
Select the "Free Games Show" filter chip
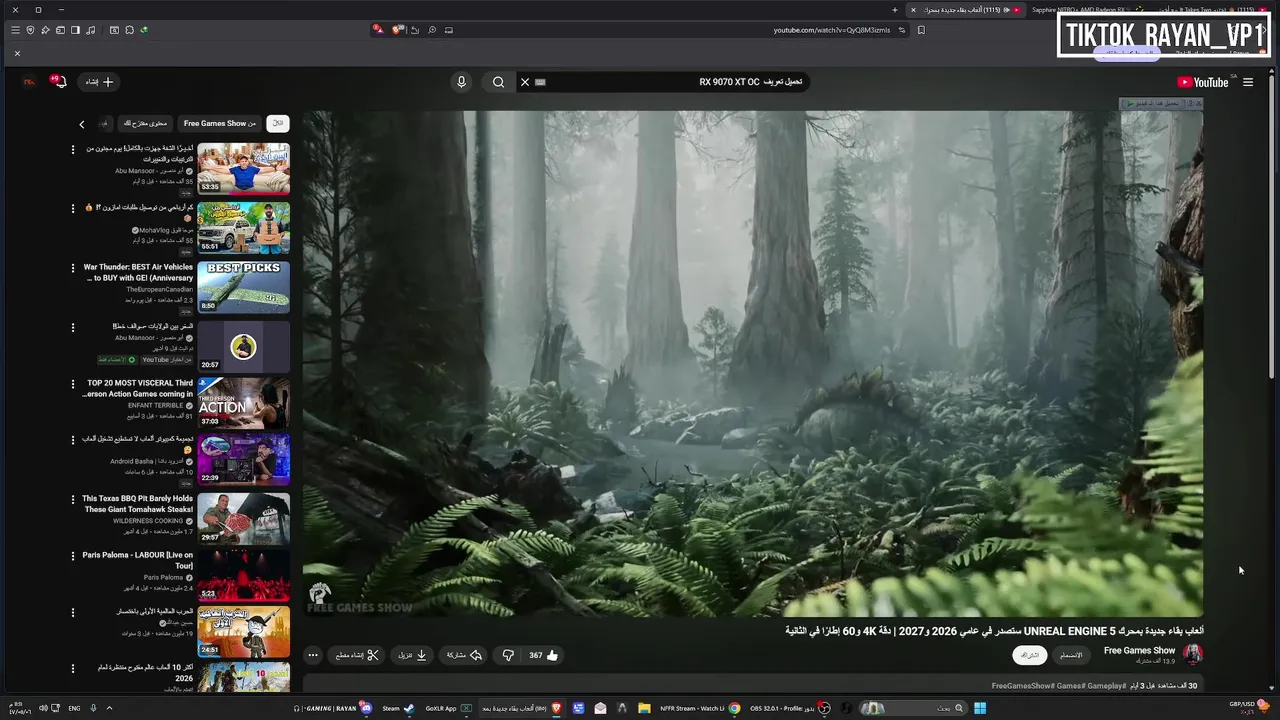point(220,123)
